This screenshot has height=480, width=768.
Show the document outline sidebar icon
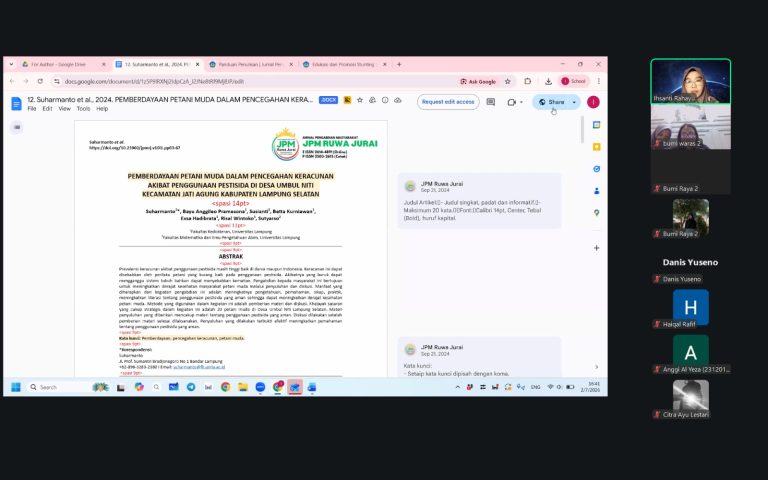17,127
